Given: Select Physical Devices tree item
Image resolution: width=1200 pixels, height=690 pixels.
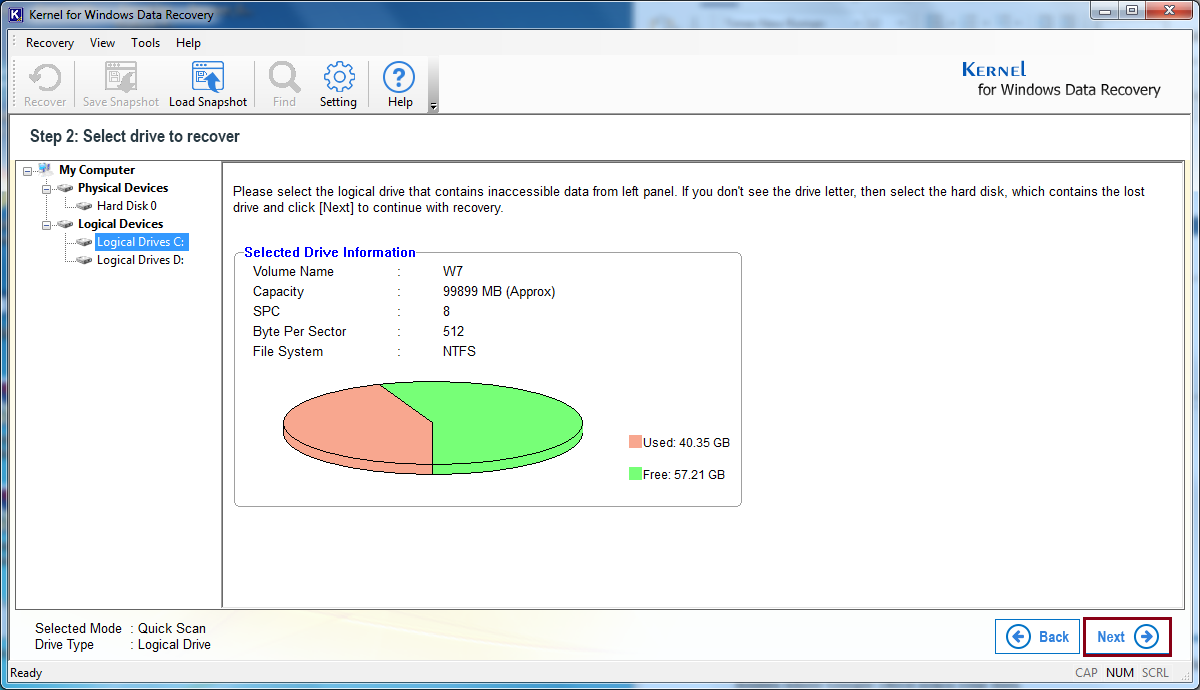Looking at the screenshot, I should coord(123,188).
